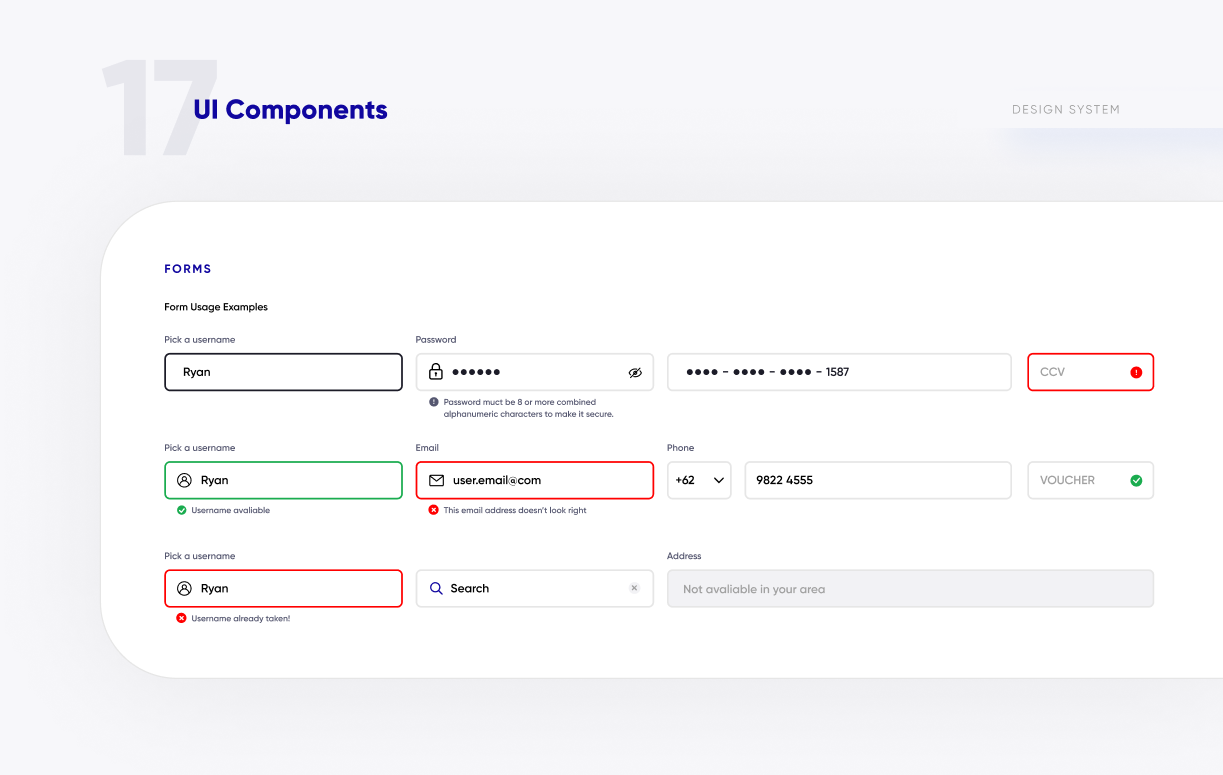Click 'Form Usage Examples' text

click(x=216, y=307)
